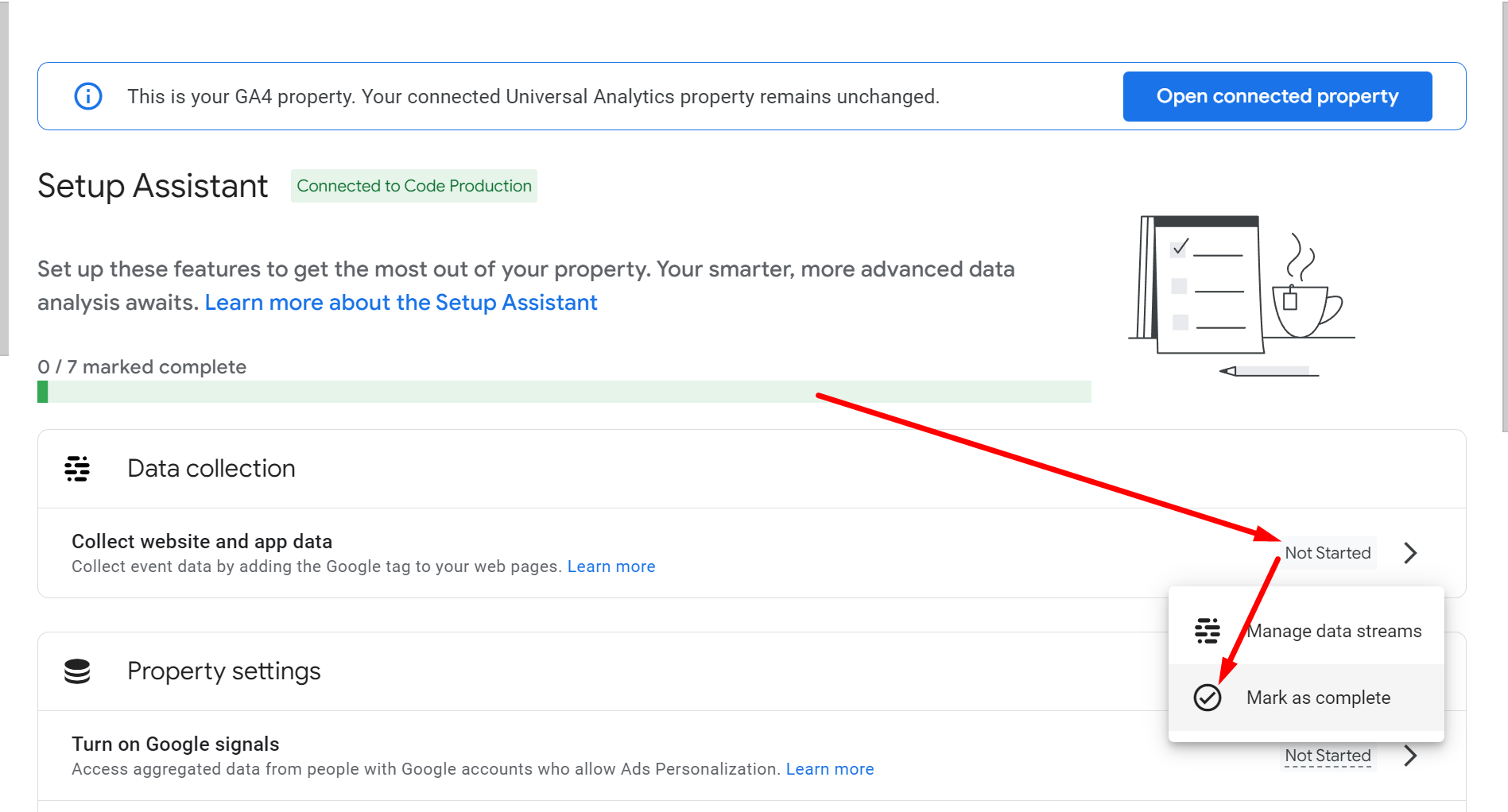Click the Mark as complete checkmark icon
Viewport: 1508px width, 812px height.
1208,698
